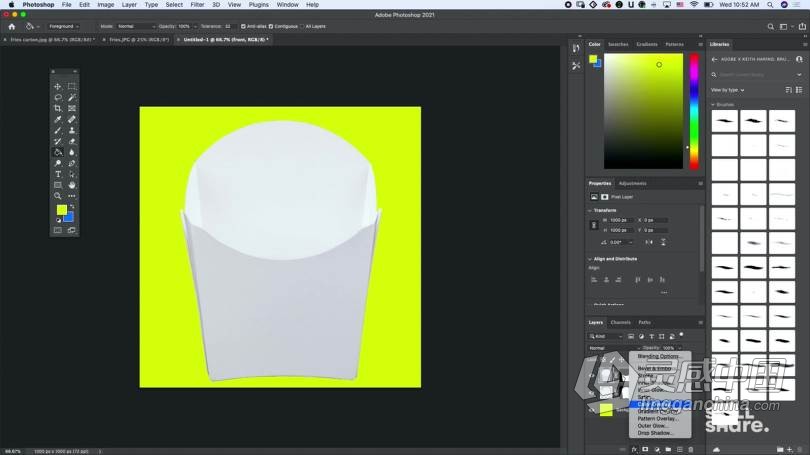Select the Horizontal Type tool
Image resolution: width=810 pixels, height=455 pixels.
point(58,174)
